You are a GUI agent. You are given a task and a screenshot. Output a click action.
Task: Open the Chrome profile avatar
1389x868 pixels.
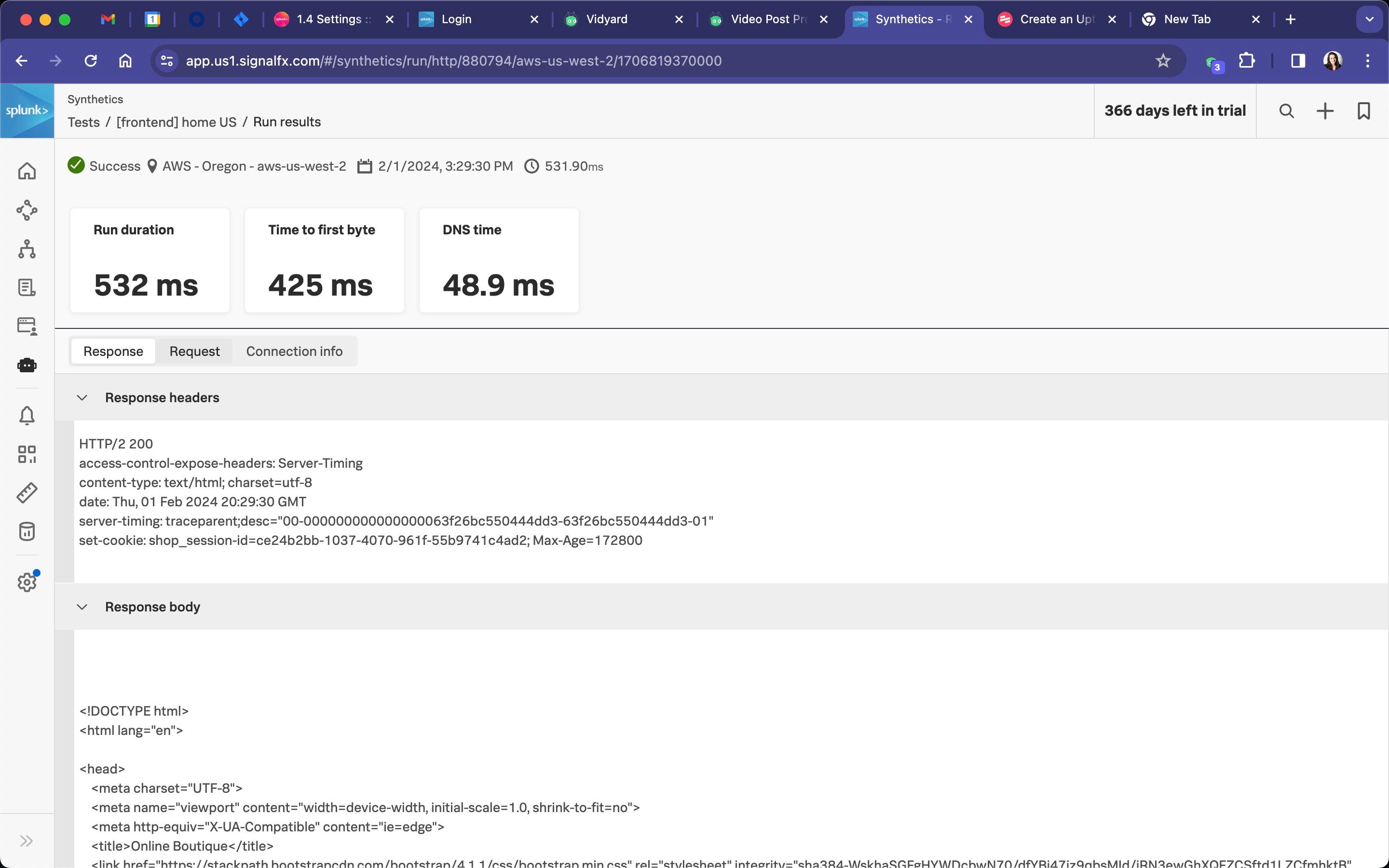[1333, 61]
